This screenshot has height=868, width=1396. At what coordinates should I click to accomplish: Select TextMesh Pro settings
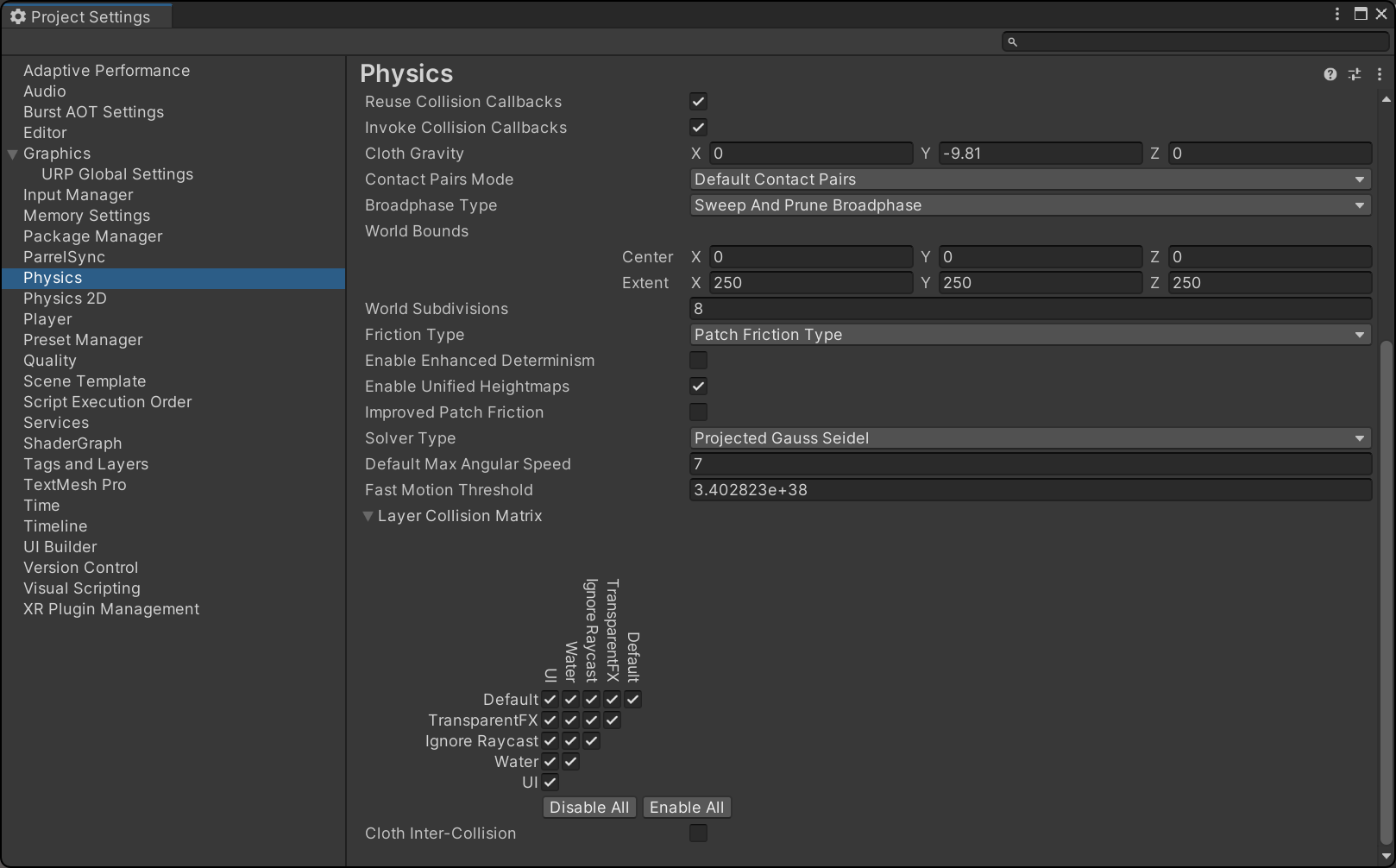[x=75, y=485]
